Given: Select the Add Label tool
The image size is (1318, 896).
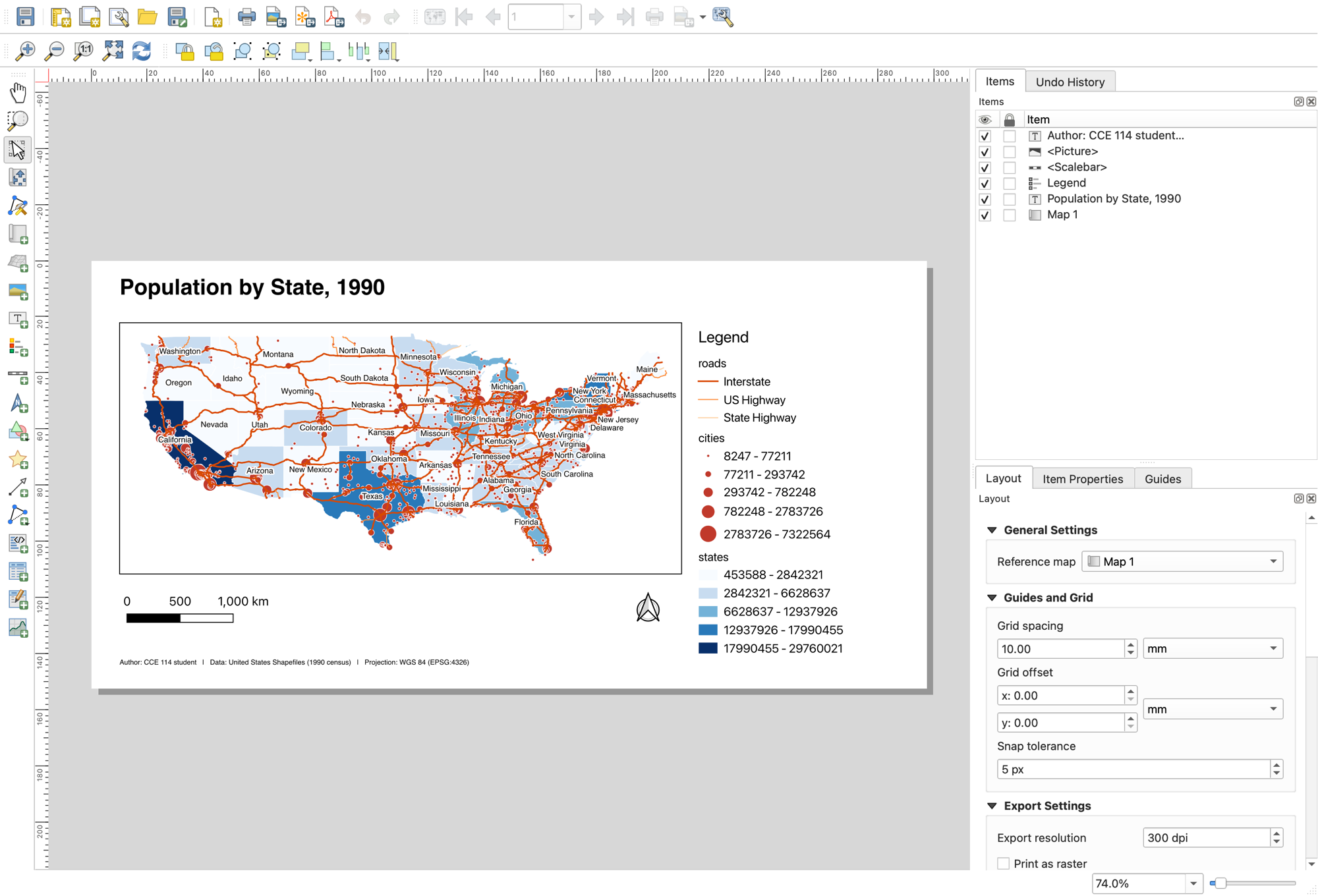Looking at the screenshot, I should (x=18, y=320).
